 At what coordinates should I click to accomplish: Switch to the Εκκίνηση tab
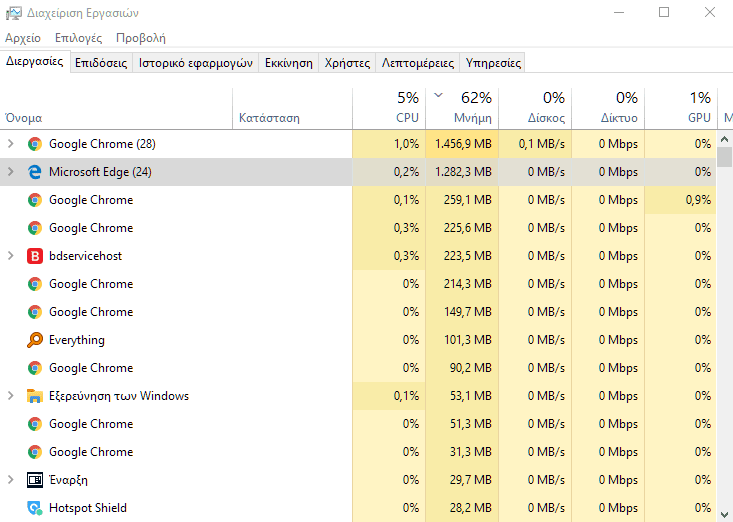[288, 63]
